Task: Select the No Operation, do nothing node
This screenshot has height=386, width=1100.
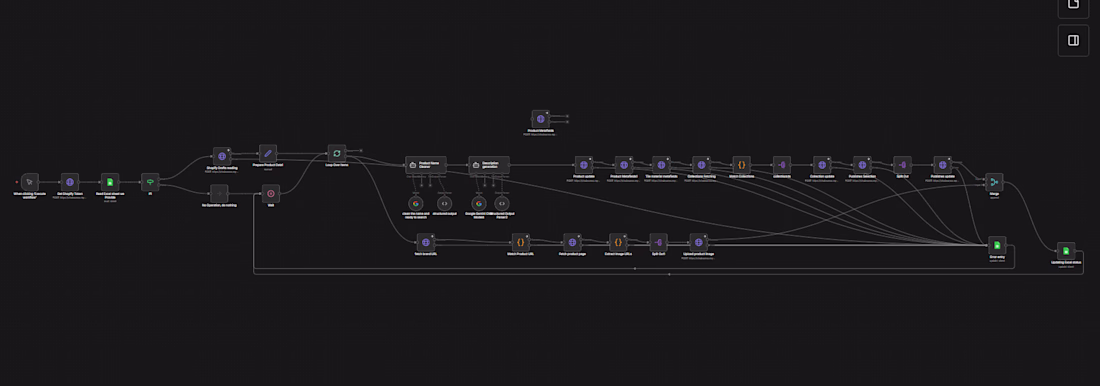Action: [x=220, y=194]
